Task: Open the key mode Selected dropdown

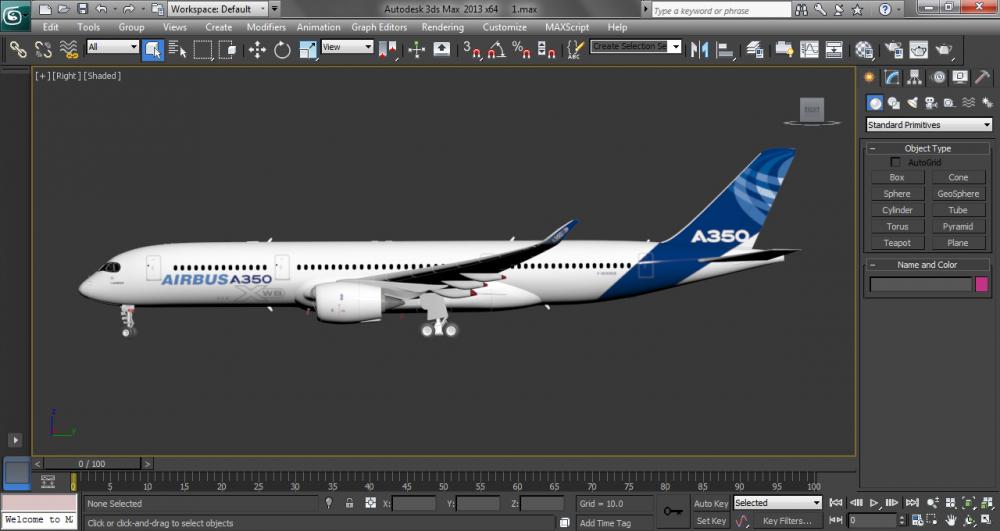Action: [x=777, y=503]
